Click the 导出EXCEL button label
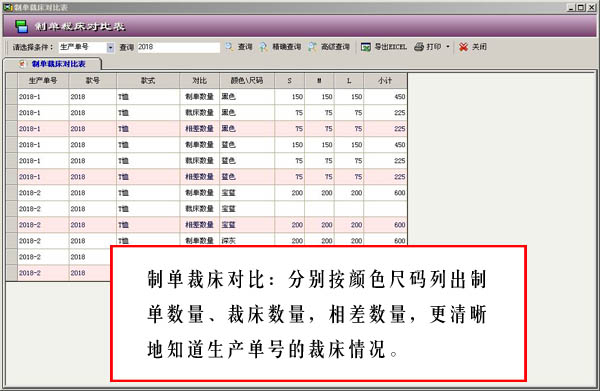The image size is (600, 391). tap(390, 47)
